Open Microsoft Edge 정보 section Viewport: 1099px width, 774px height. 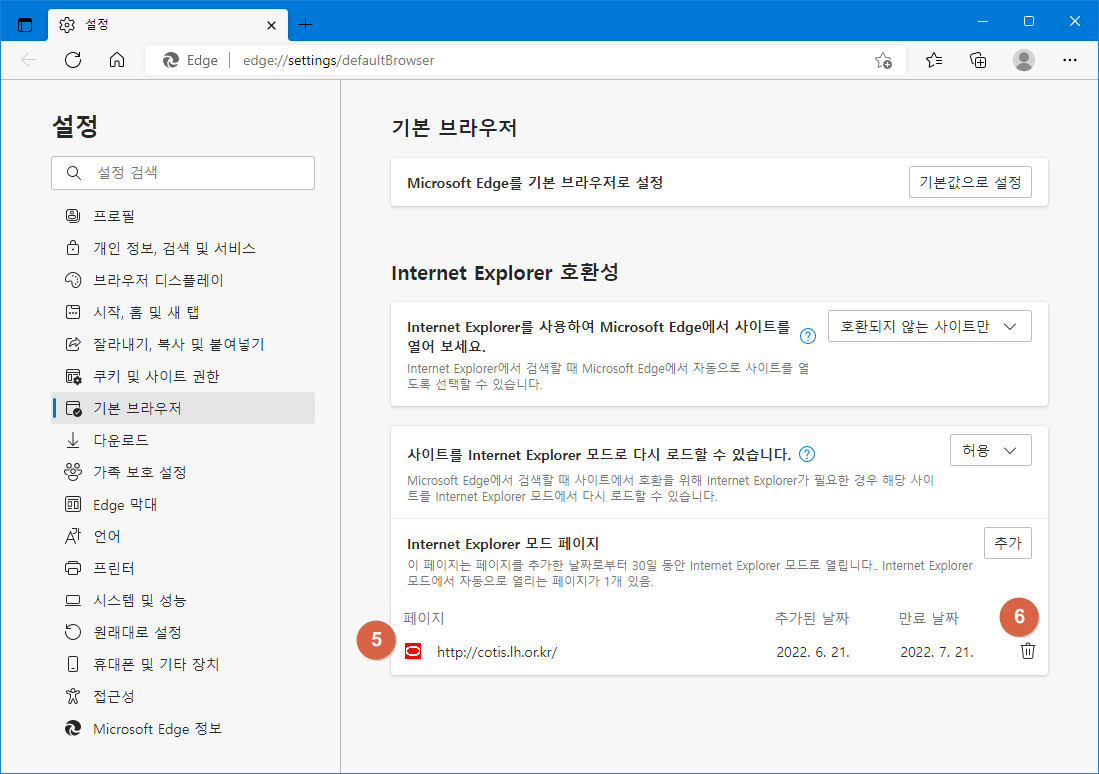(x=183, y=728)
